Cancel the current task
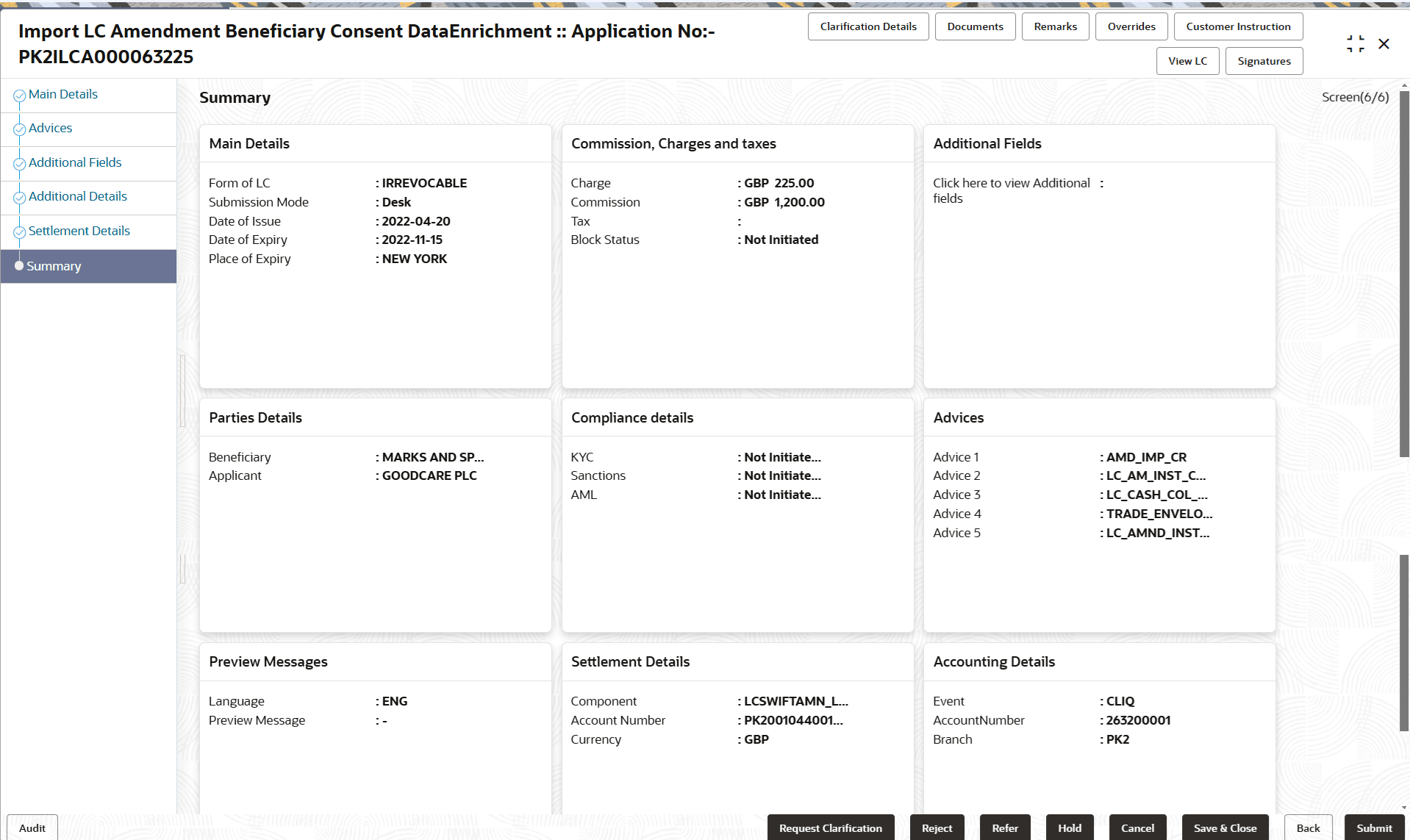Image resolution: width=1410 pixels, height=840 pixels. [1137, 828]
